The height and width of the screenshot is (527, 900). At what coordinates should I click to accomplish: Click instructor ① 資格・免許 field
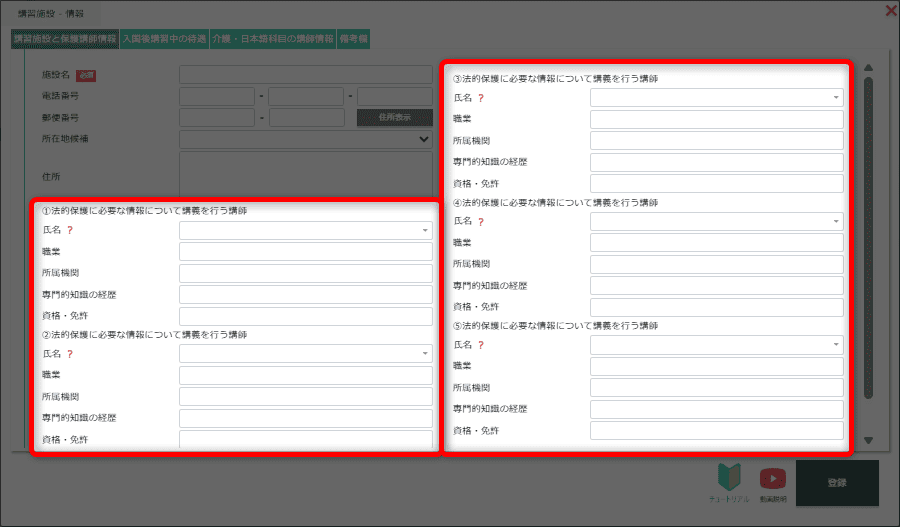click(306, 316)
